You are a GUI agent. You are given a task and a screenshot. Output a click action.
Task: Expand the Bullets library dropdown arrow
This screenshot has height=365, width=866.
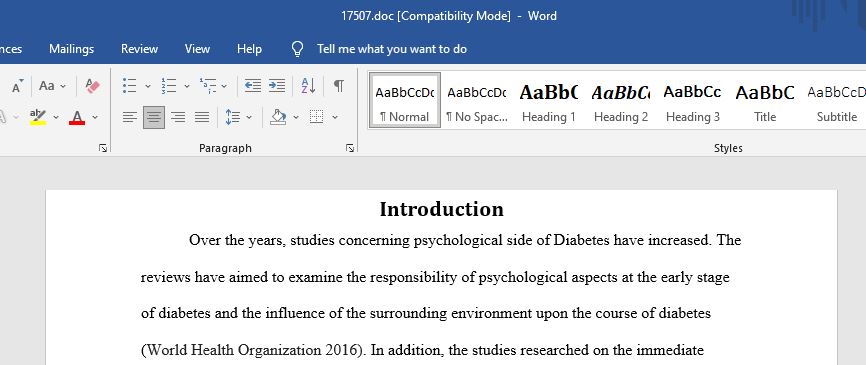click(x=147, y=86)
